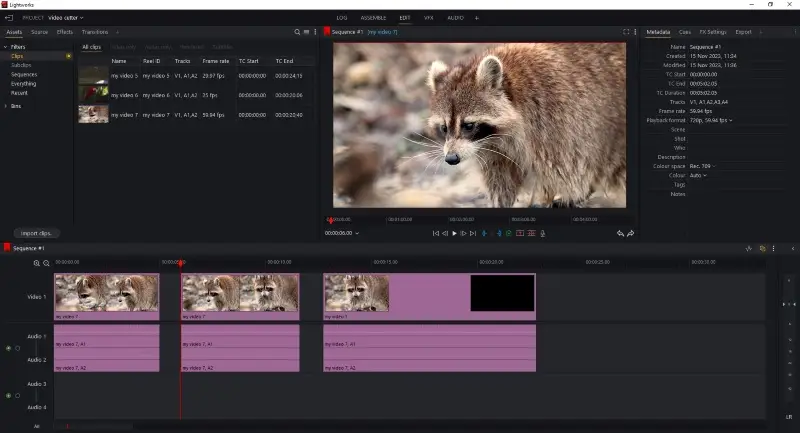
Task: Open assets panel three-dot menu
Action: (x=315, y=32)
